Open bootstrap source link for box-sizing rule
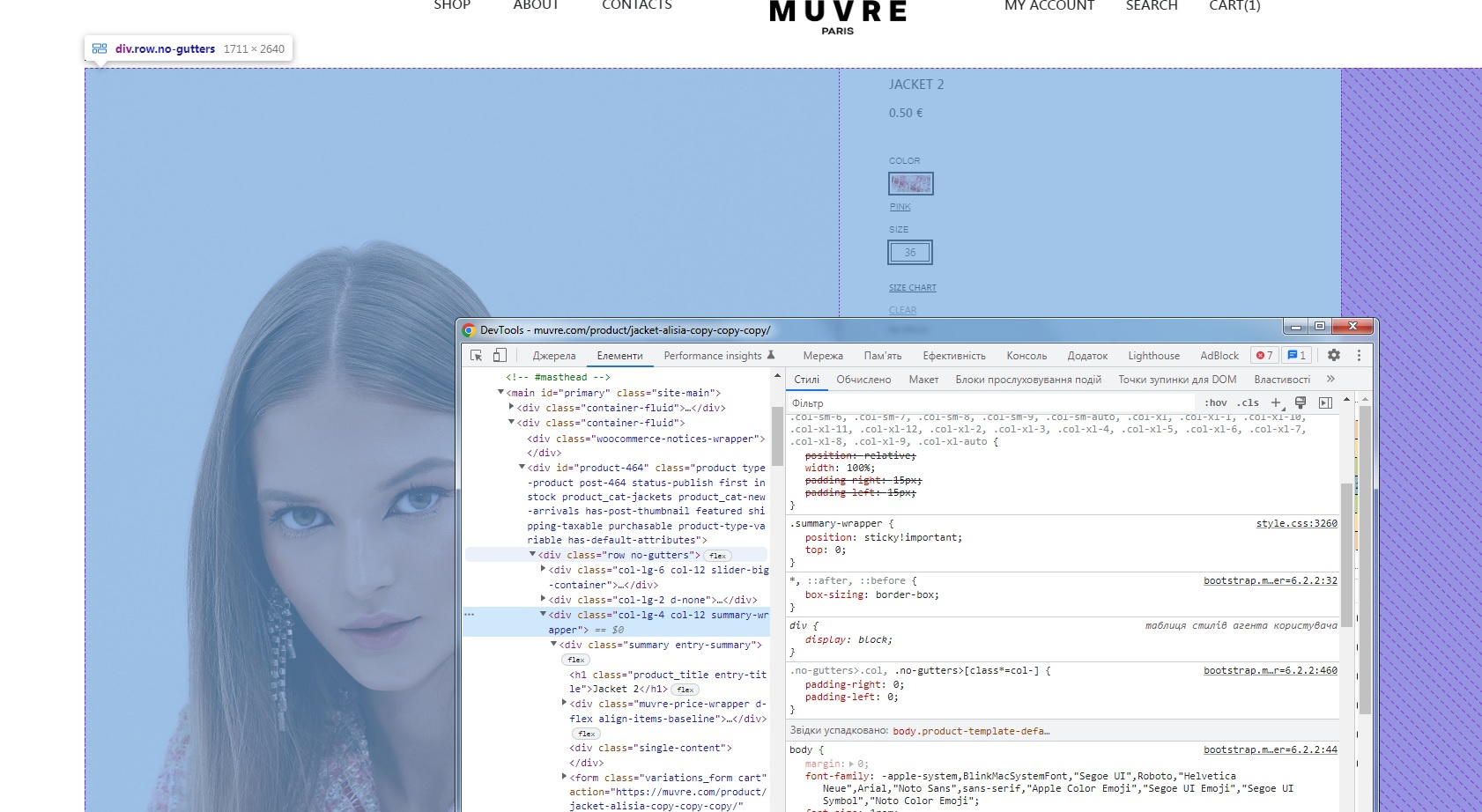The image size is (1482, 812). [x=1271, y=580]
